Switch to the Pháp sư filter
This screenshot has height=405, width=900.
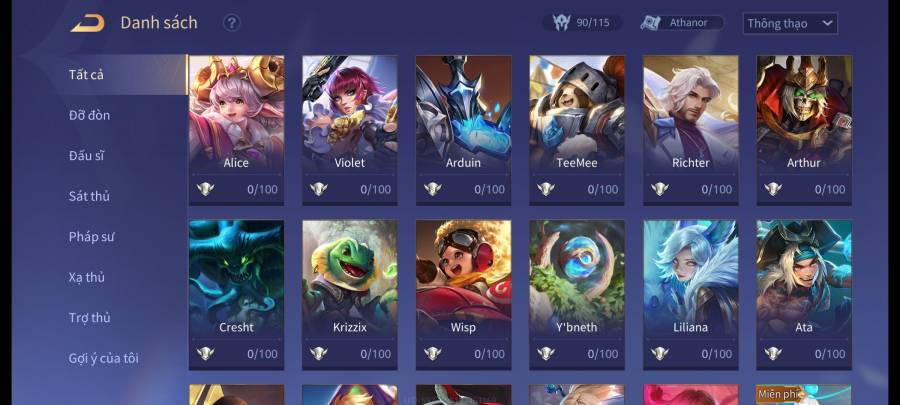(x=91, y=237)
